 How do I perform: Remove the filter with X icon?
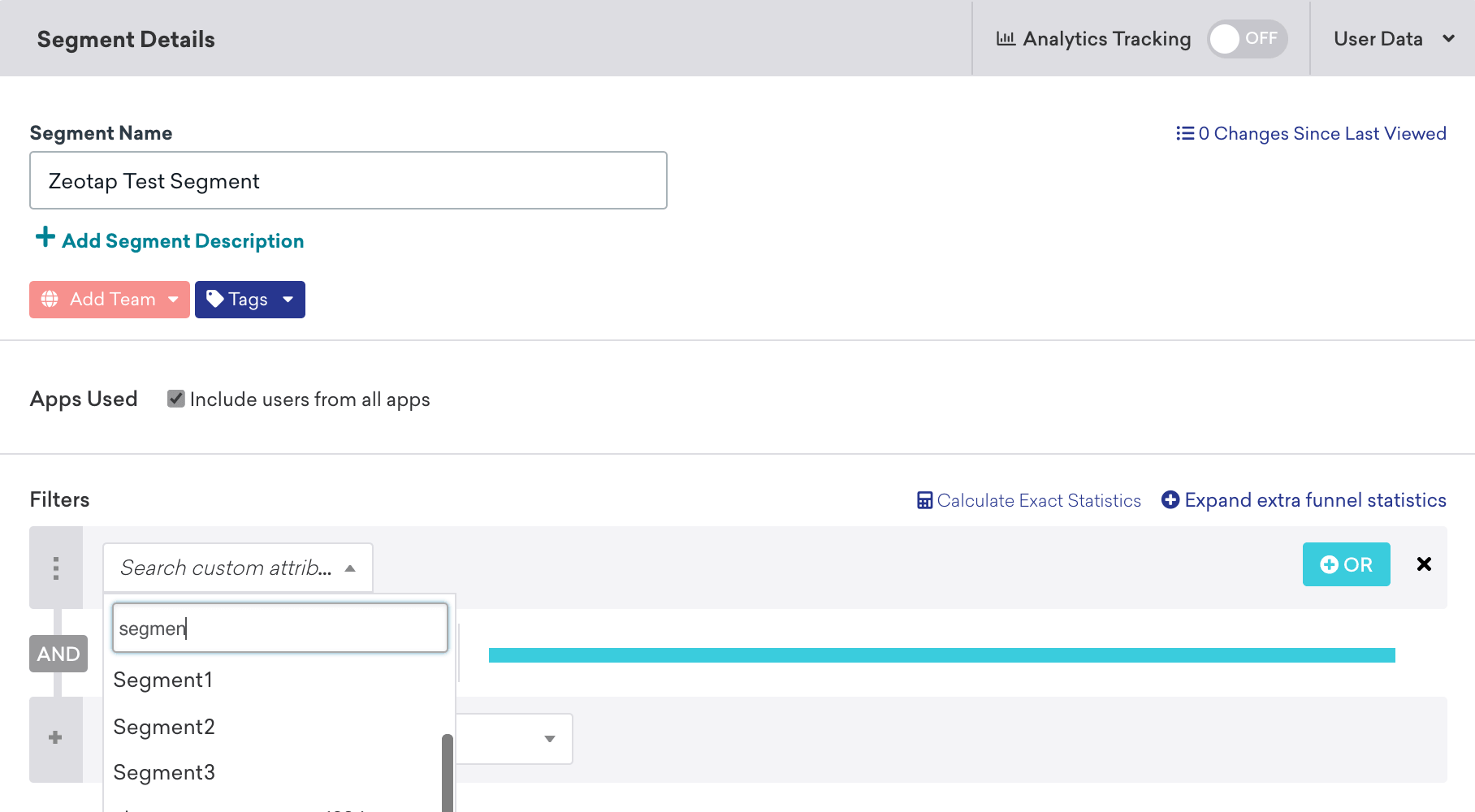point(1424,564)
